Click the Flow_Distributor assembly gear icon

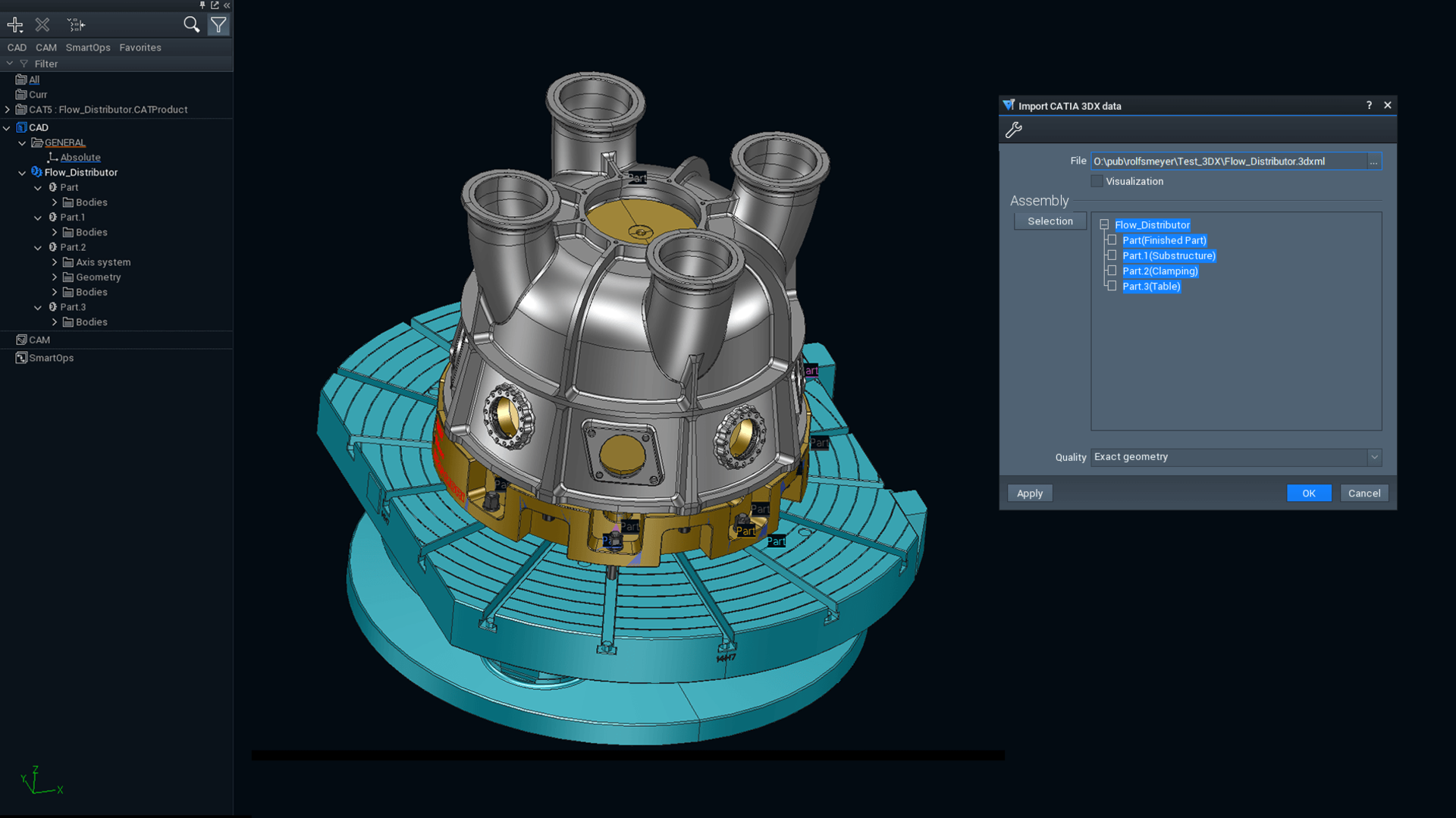(36, 172)
